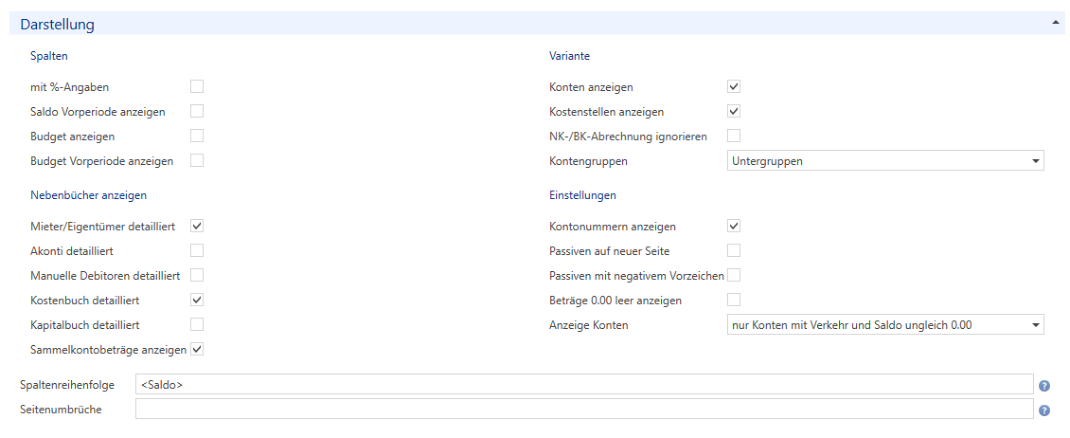Select the Darstellung section header title
This screenshot has width=1070, height=438.
pyautogui.click(x=57, y=25)
